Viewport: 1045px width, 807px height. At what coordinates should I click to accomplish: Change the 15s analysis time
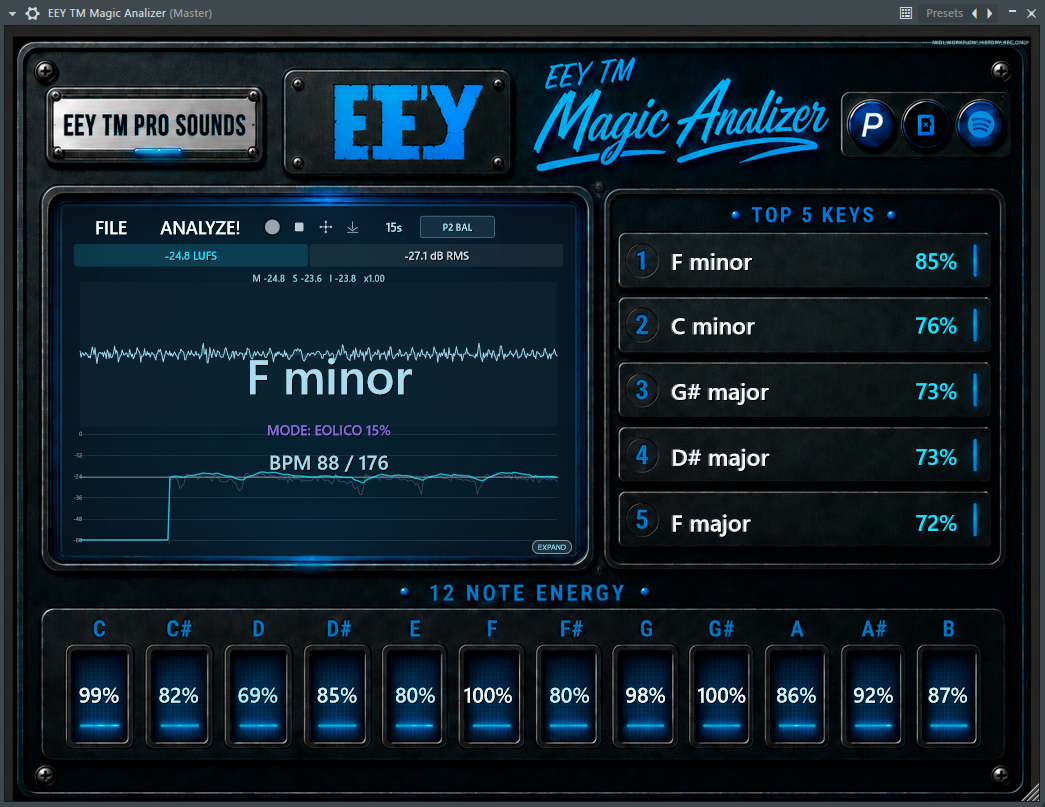(x=394, y=228)
